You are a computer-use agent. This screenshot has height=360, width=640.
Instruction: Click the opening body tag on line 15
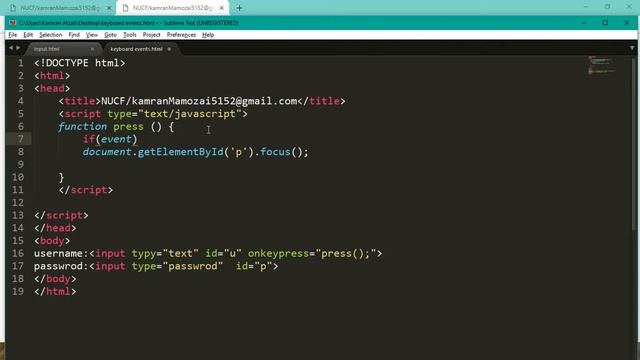point(52,241)
